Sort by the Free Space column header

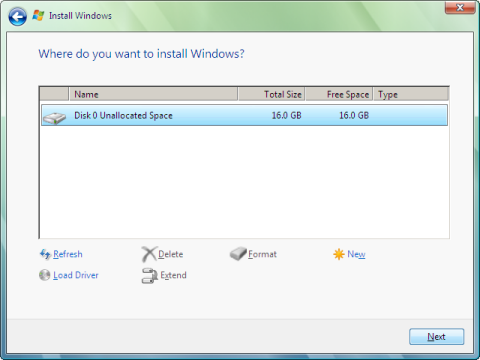339,94
